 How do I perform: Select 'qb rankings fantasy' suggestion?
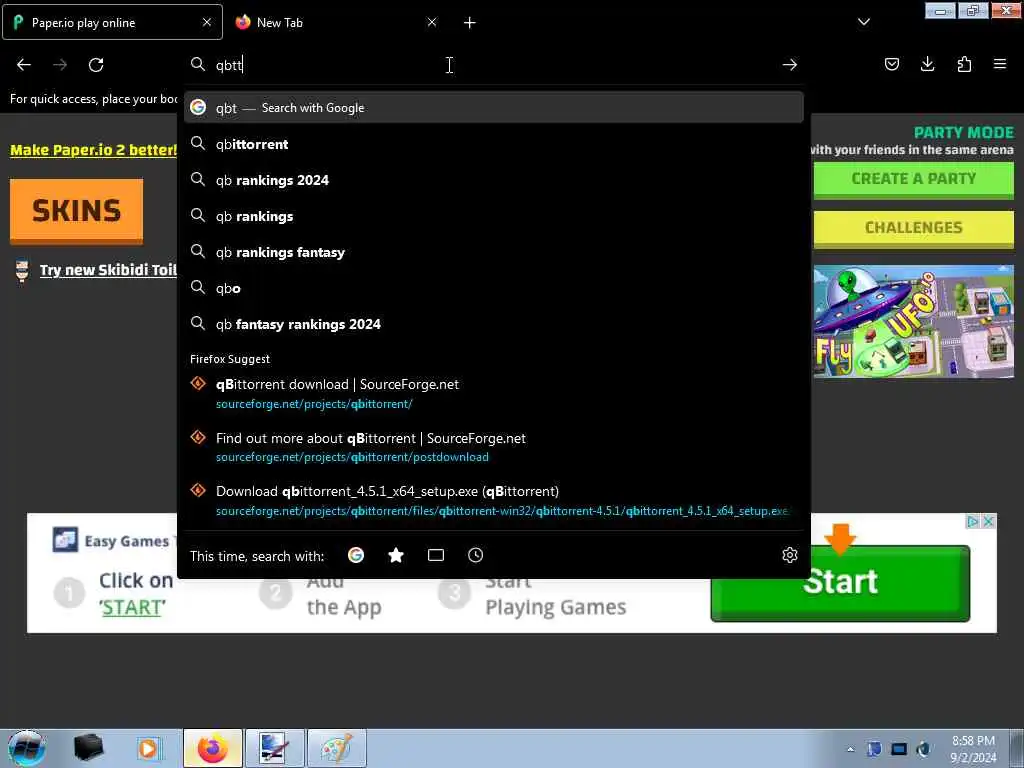[x=494, y=252]
